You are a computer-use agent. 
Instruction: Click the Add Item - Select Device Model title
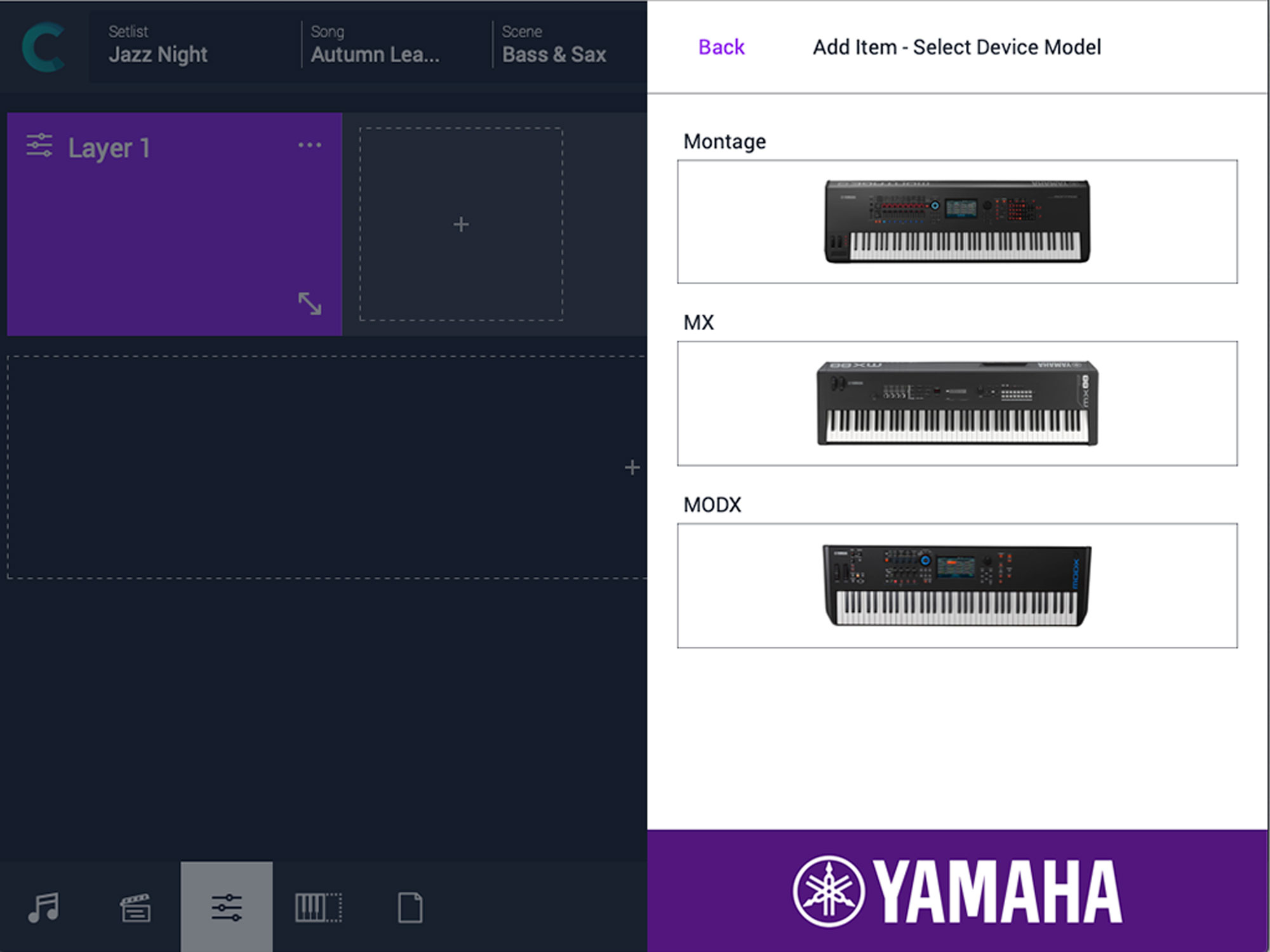pos(957,47)
